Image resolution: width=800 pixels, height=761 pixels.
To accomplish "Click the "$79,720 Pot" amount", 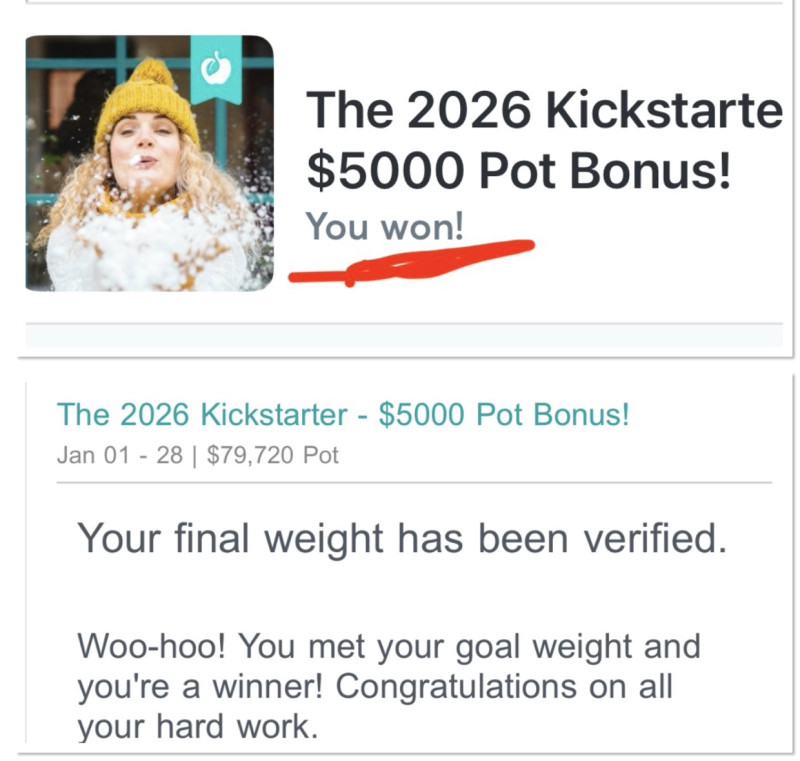I will [x=273, y=456].
